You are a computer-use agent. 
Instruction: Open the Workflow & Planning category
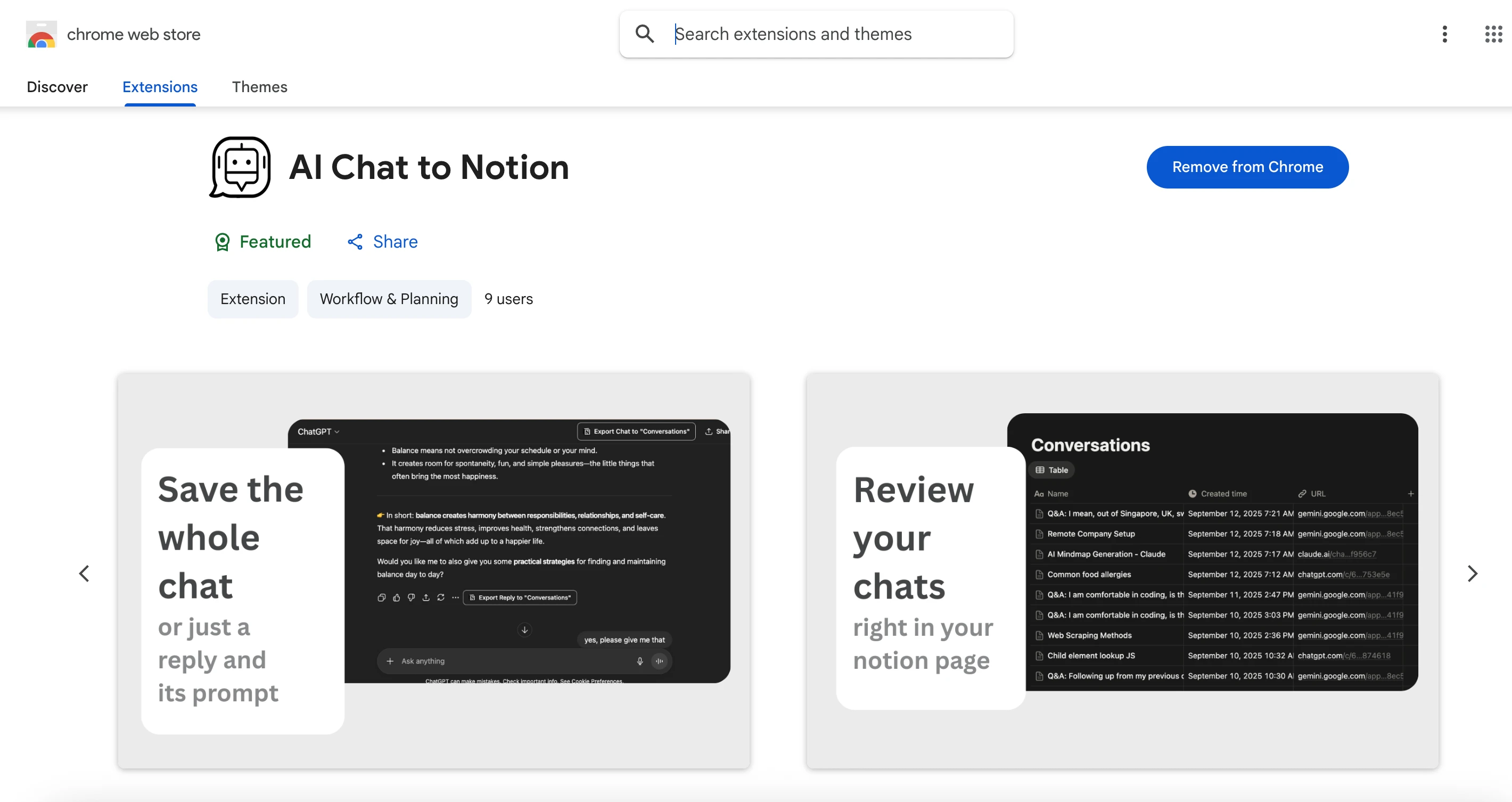coord(389,299)
